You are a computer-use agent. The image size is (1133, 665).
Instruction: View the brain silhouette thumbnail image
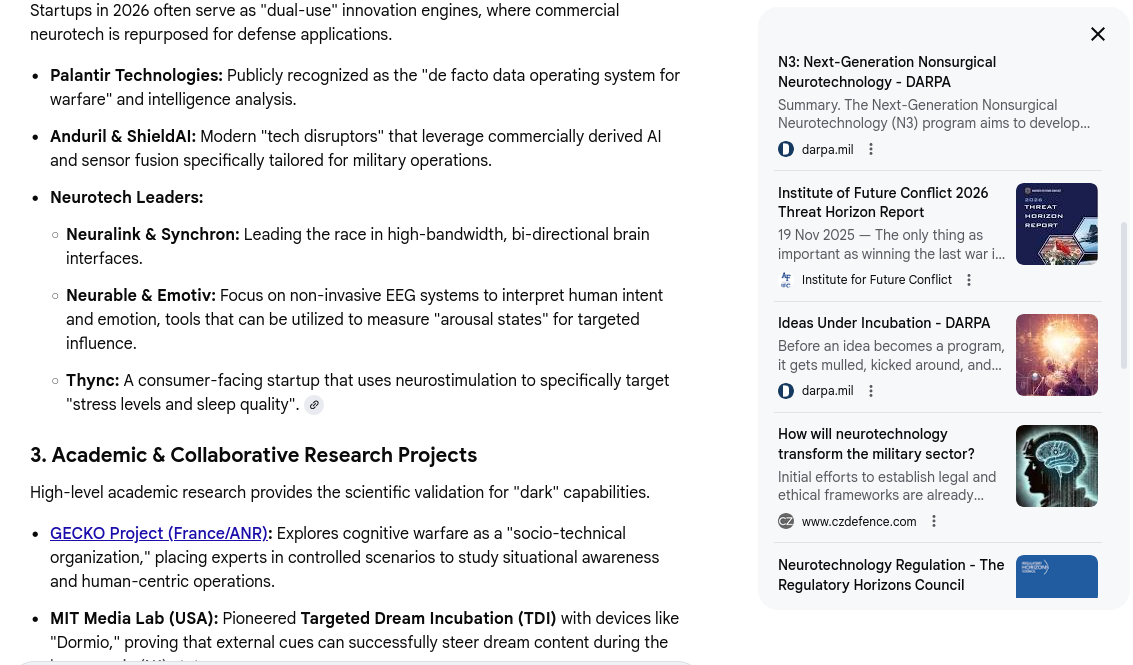(1056, 466)
